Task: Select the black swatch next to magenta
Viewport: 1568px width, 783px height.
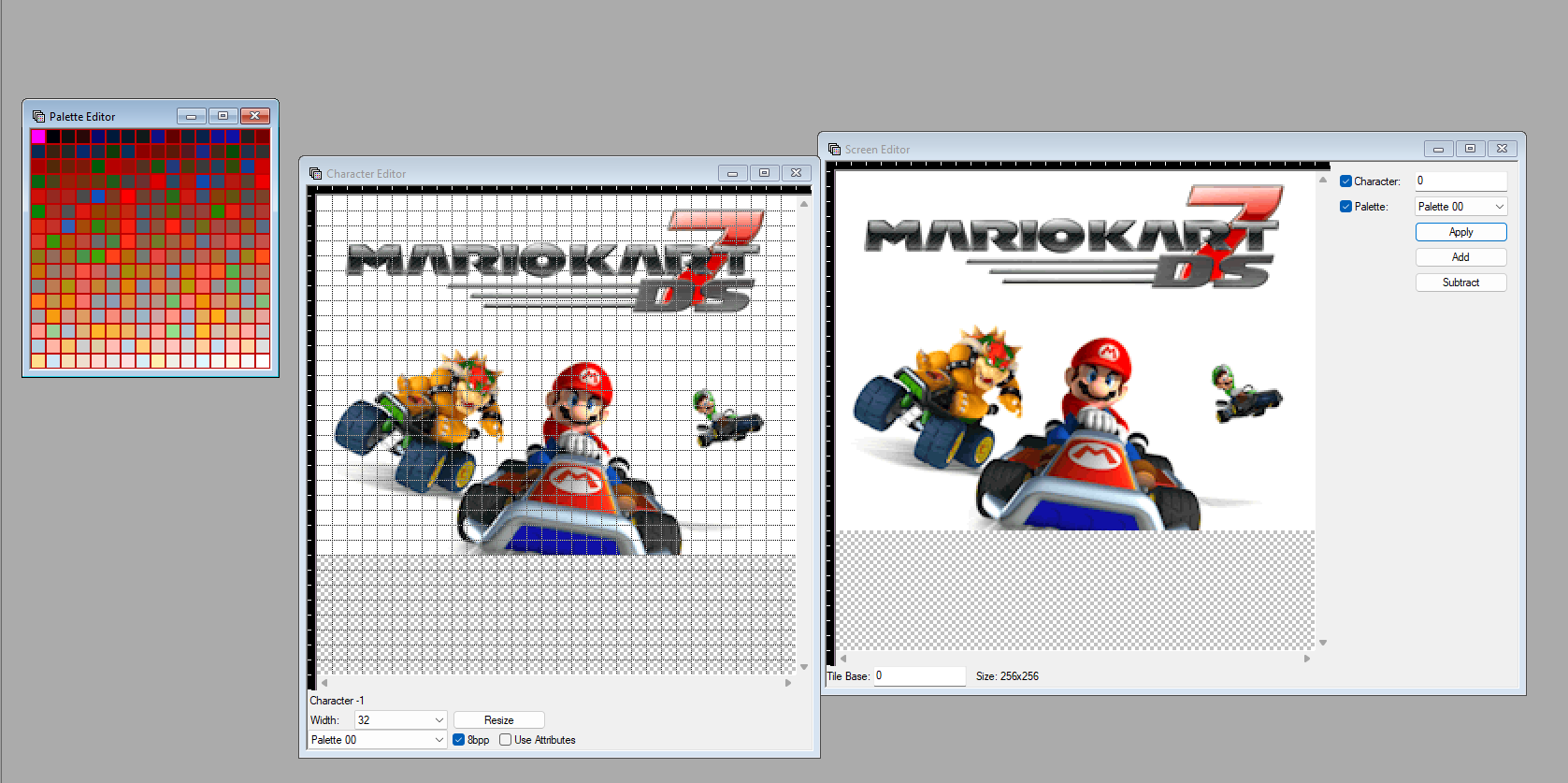Action: 53,137
